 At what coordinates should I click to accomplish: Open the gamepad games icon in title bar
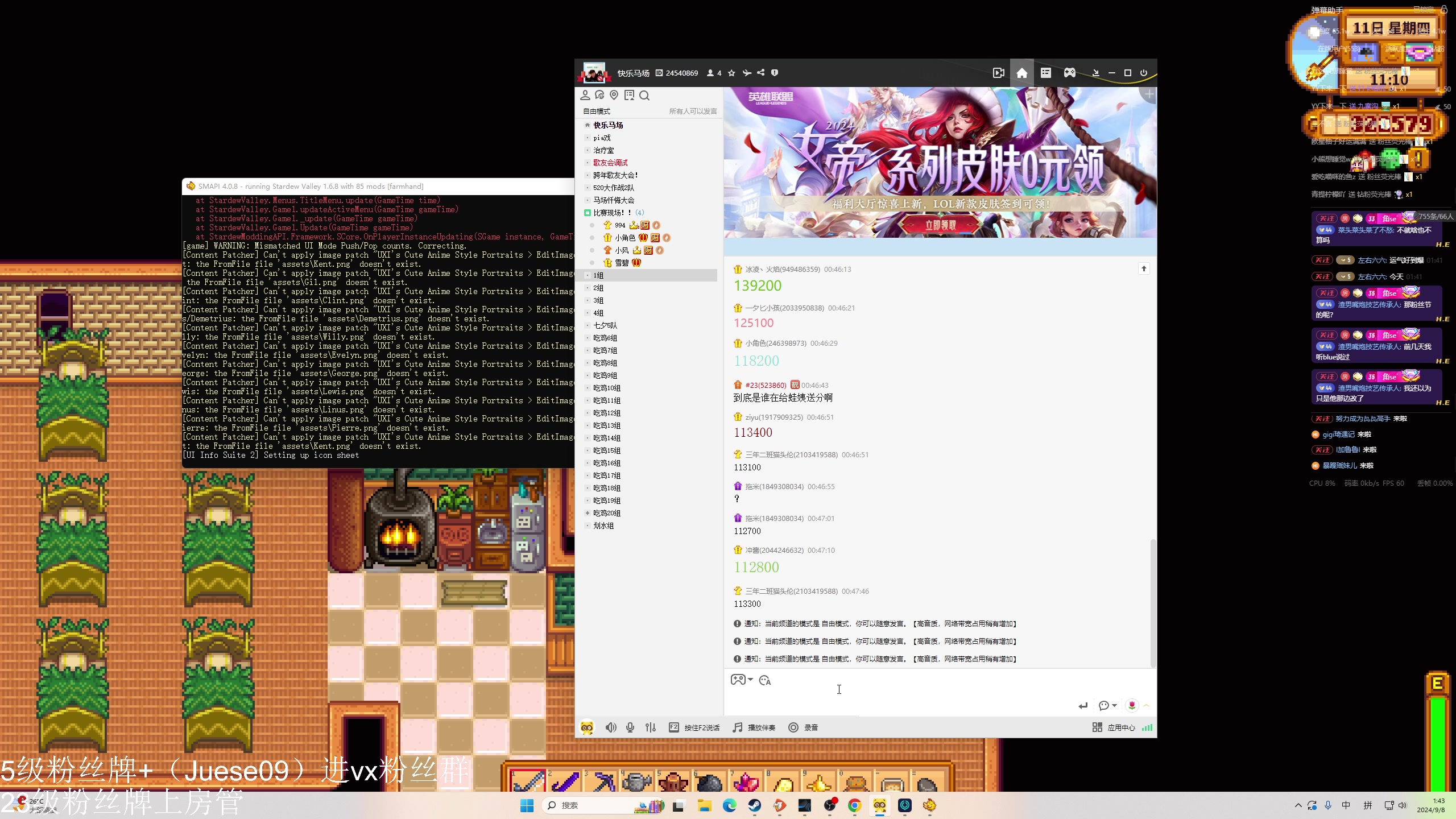[1070, 73]
